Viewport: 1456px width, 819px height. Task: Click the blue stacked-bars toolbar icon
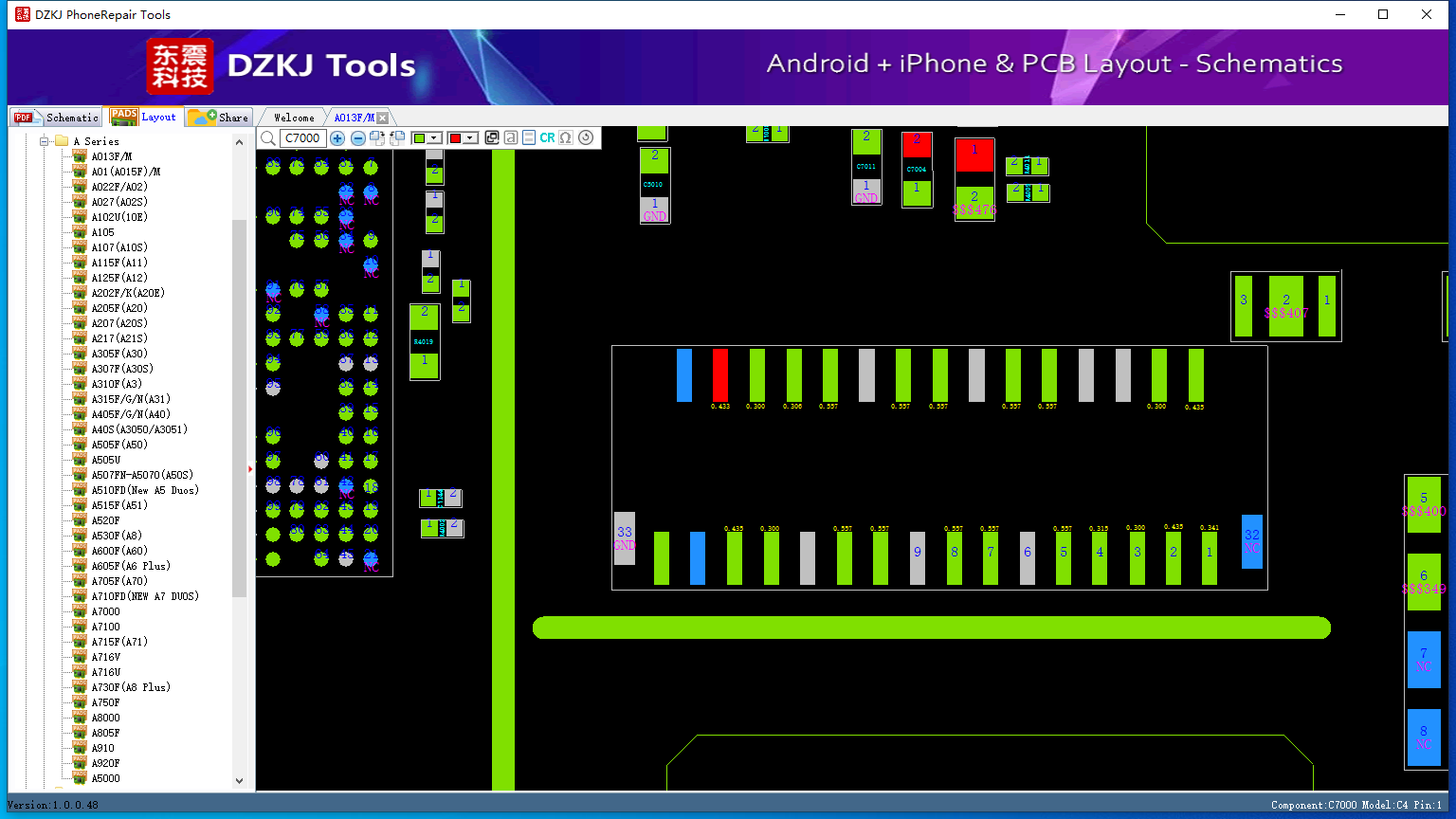click(529, 138)
